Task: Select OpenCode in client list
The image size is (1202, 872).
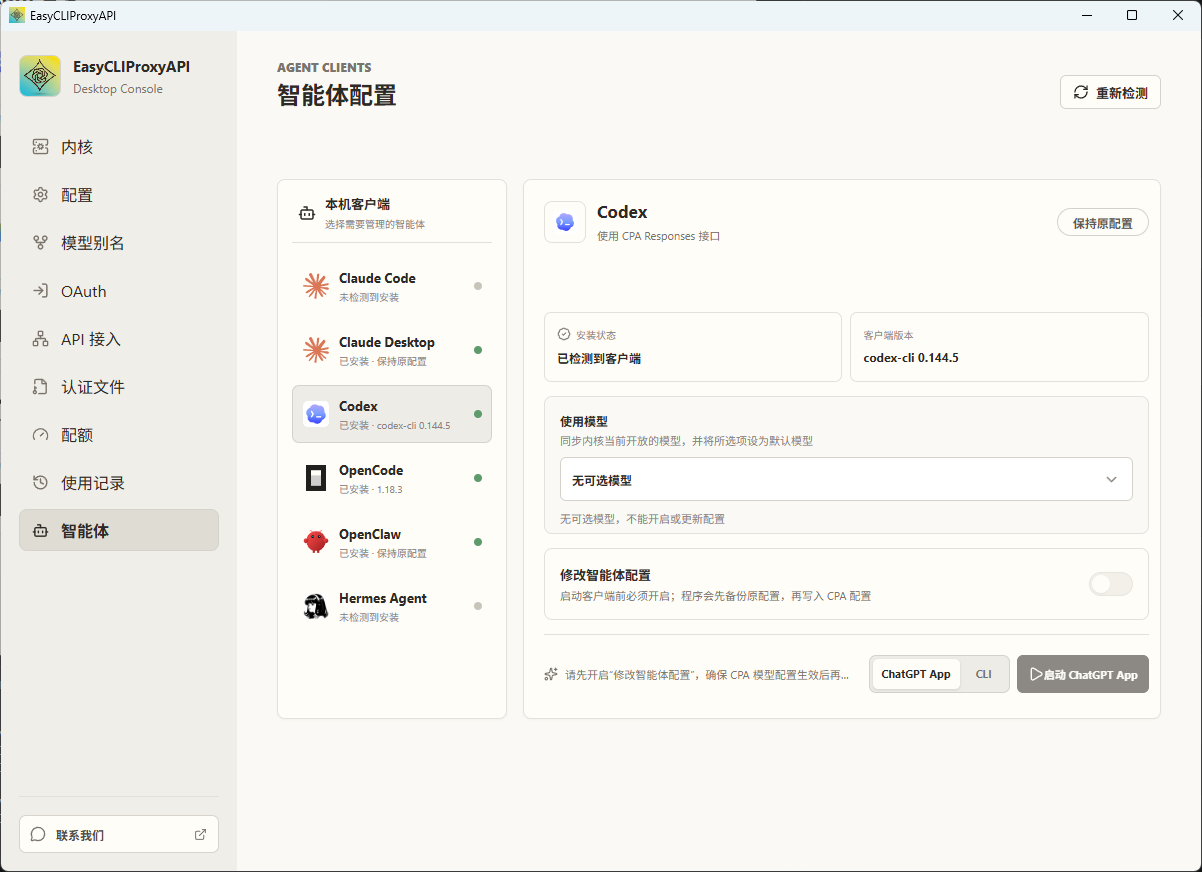Action: click(x=392, y=478)
